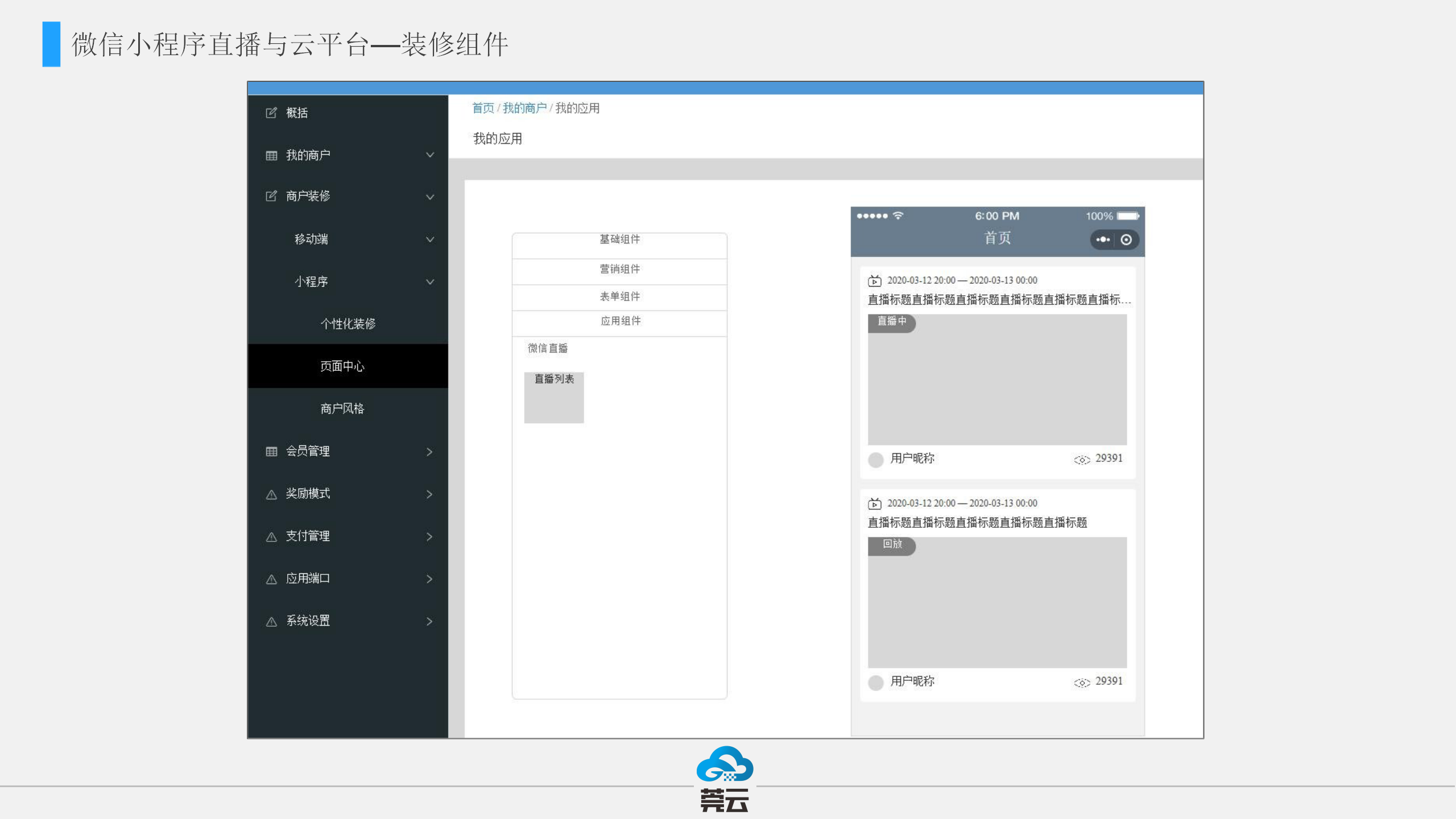Open 移动端 submenu label
Screen dimensions: 1456x819
point(311,239)
